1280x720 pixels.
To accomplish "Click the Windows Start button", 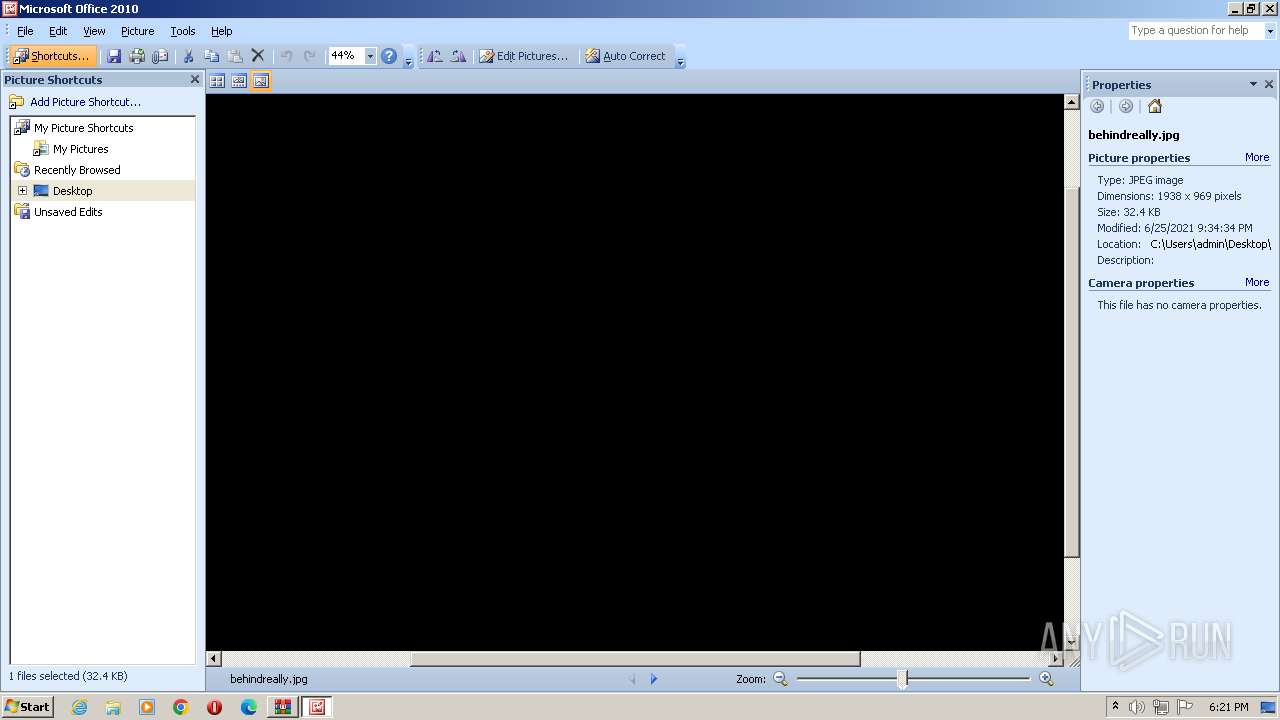I will click(x=27, y=707).
